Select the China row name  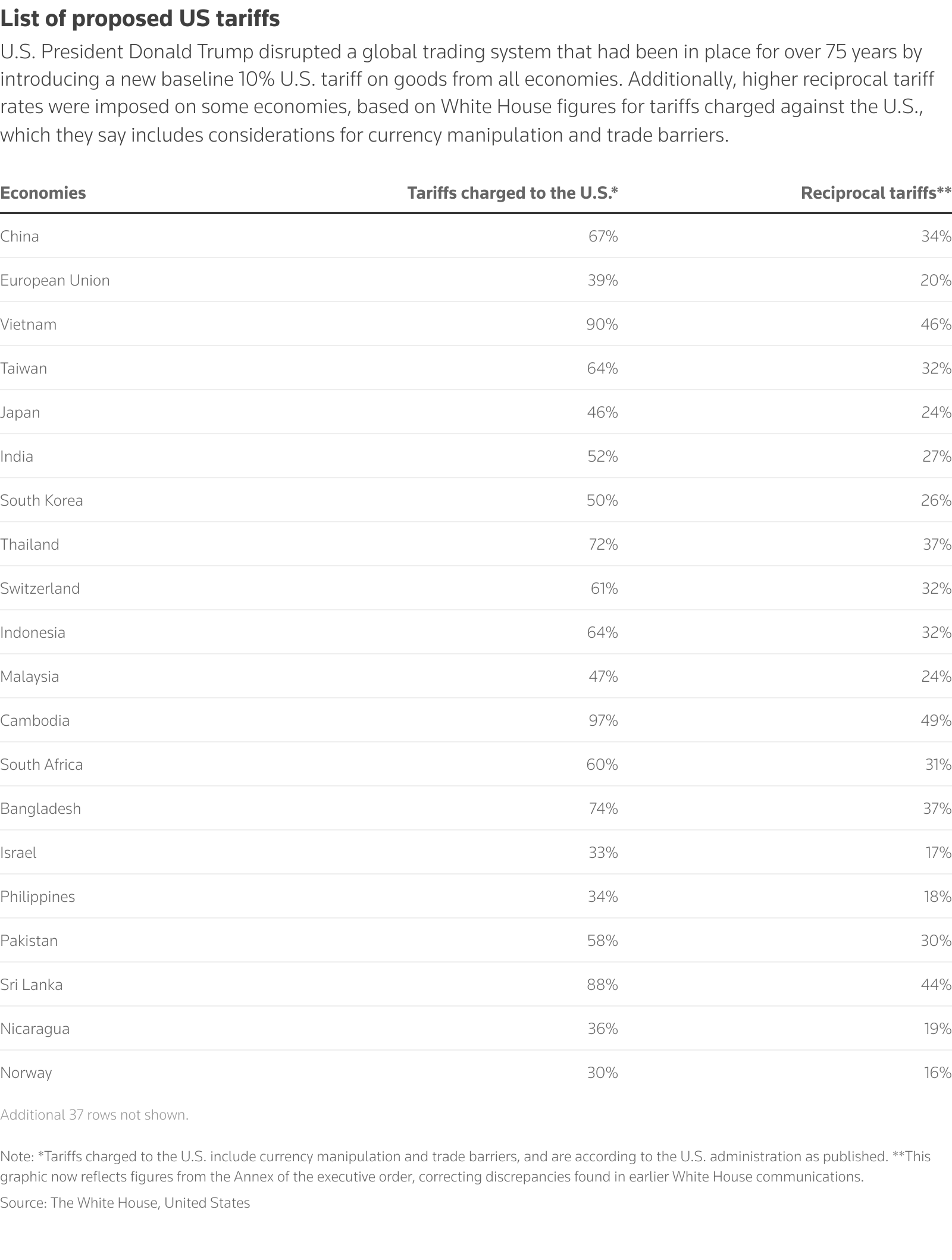(x=20, y=236)
